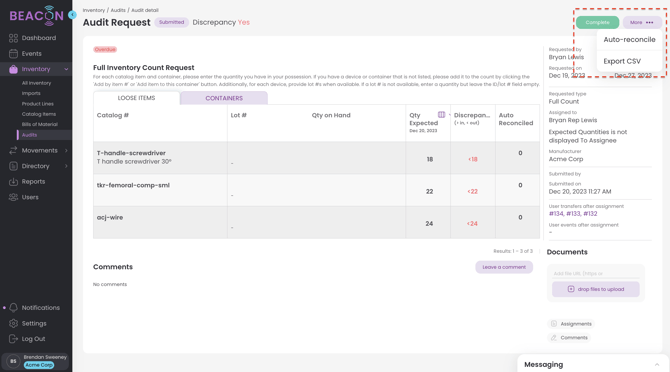
Task: Select Auto-reconcile from the More menu
Action: click(629, 39)
